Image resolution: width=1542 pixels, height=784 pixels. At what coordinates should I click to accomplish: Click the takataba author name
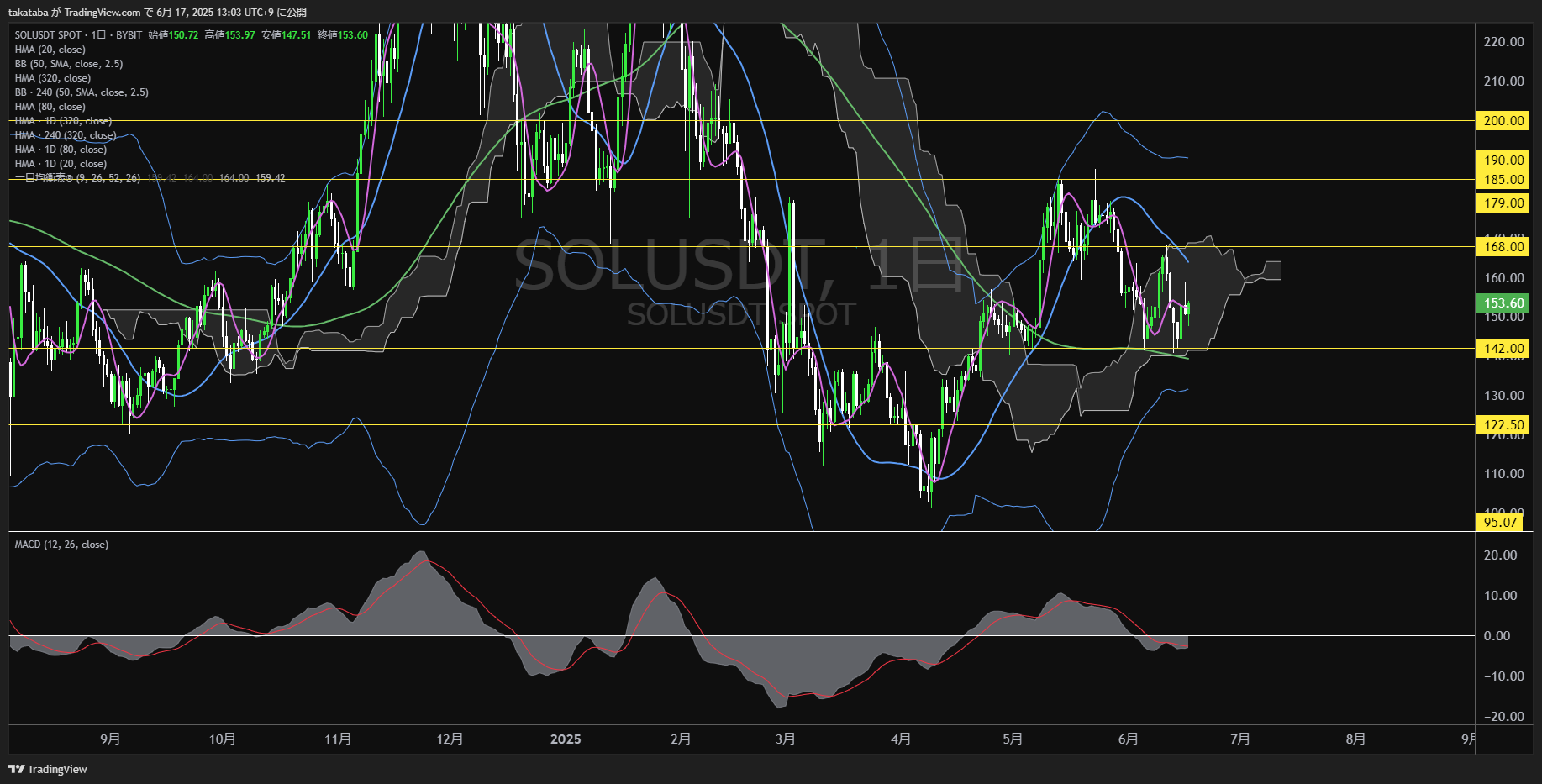[x=28, y=13]
